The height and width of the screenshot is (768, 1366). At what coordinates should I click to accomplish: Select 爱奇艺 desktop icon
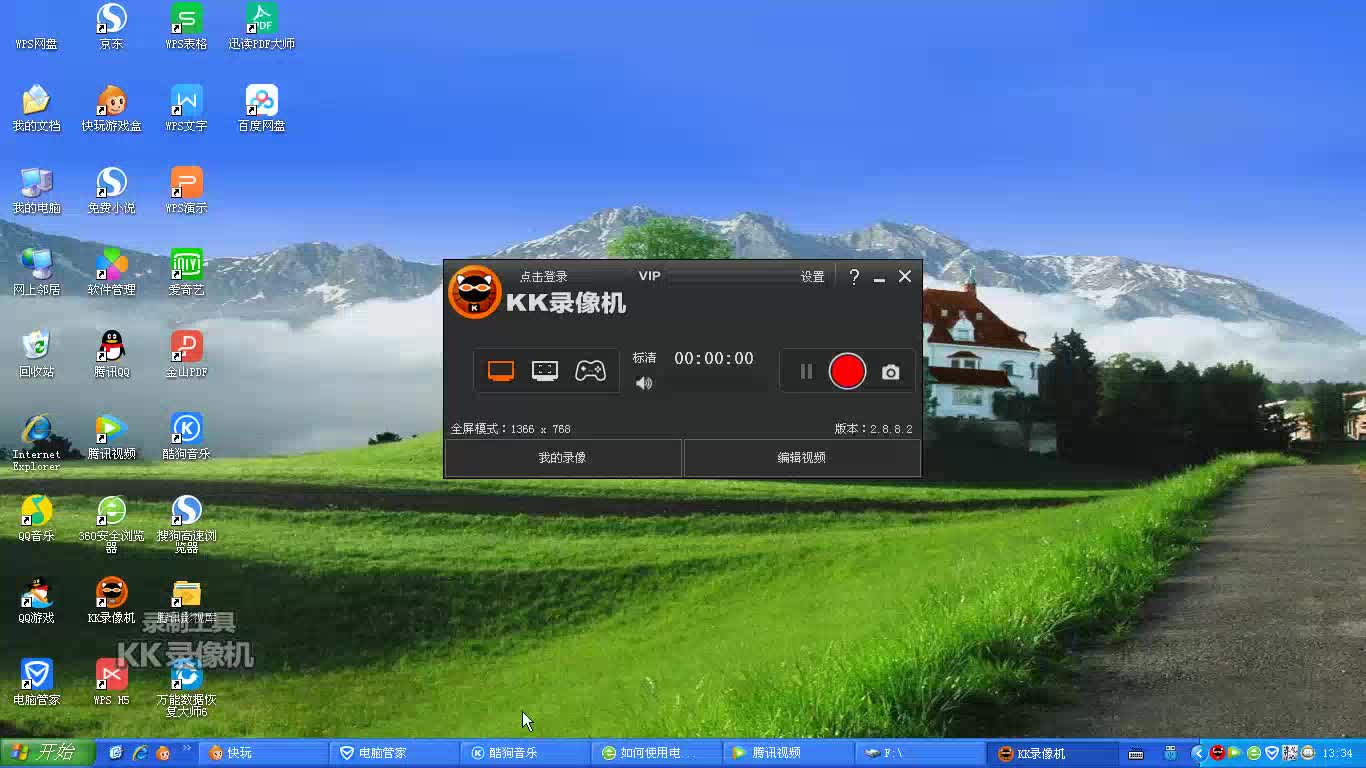(186, 273)
